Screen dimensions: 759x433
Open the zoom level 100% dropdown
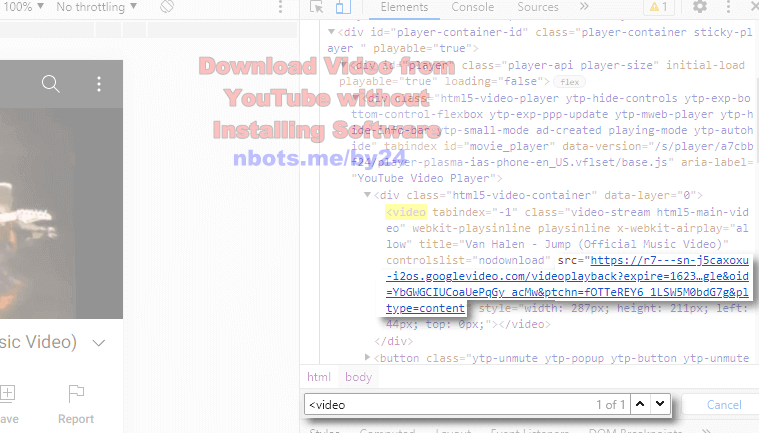coord(22,7)
